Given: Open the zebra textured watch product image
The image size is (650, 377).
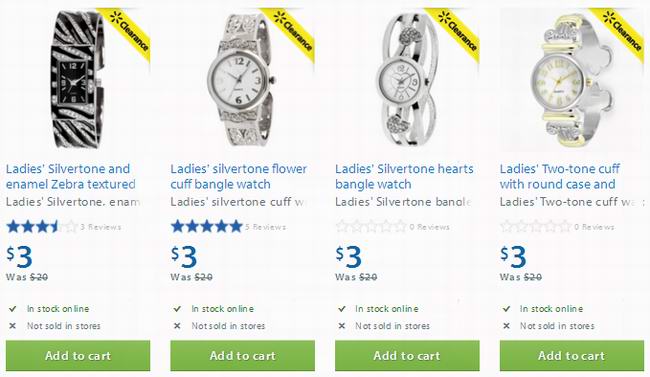Looking at the screenshot, I should click(x=78, y=80).
